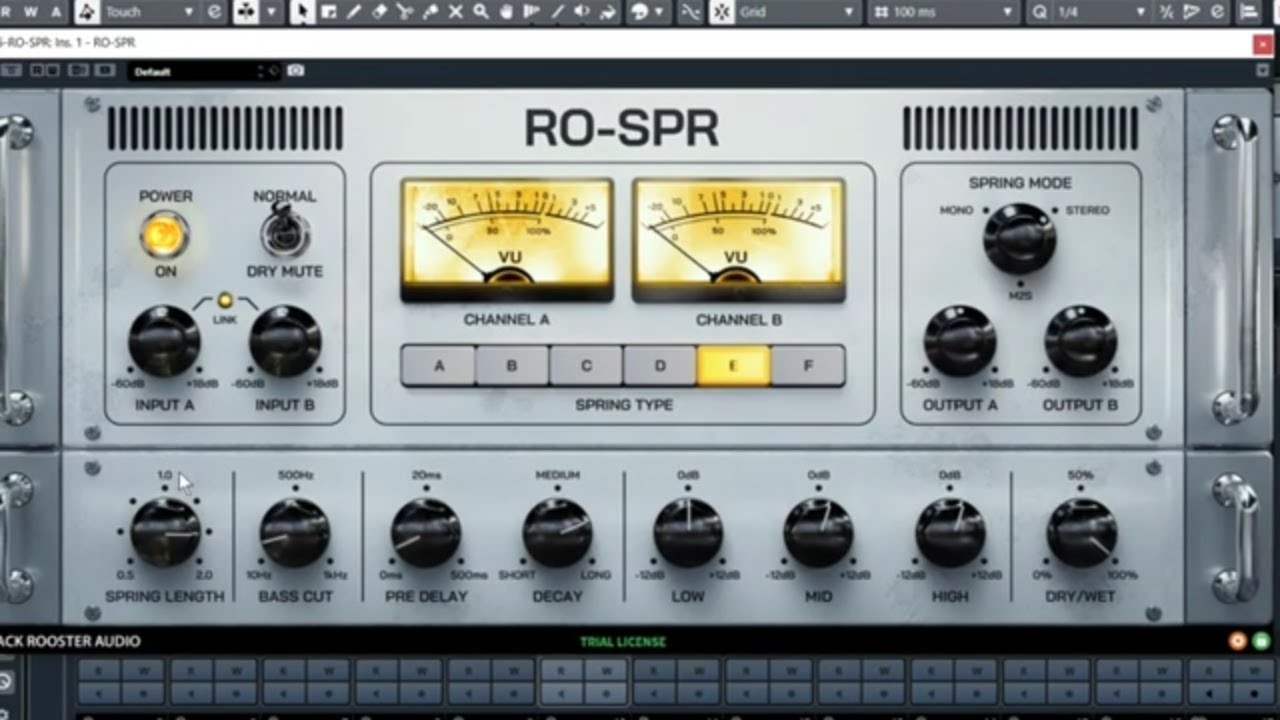Choose the Erase tool

click(379, 12)
